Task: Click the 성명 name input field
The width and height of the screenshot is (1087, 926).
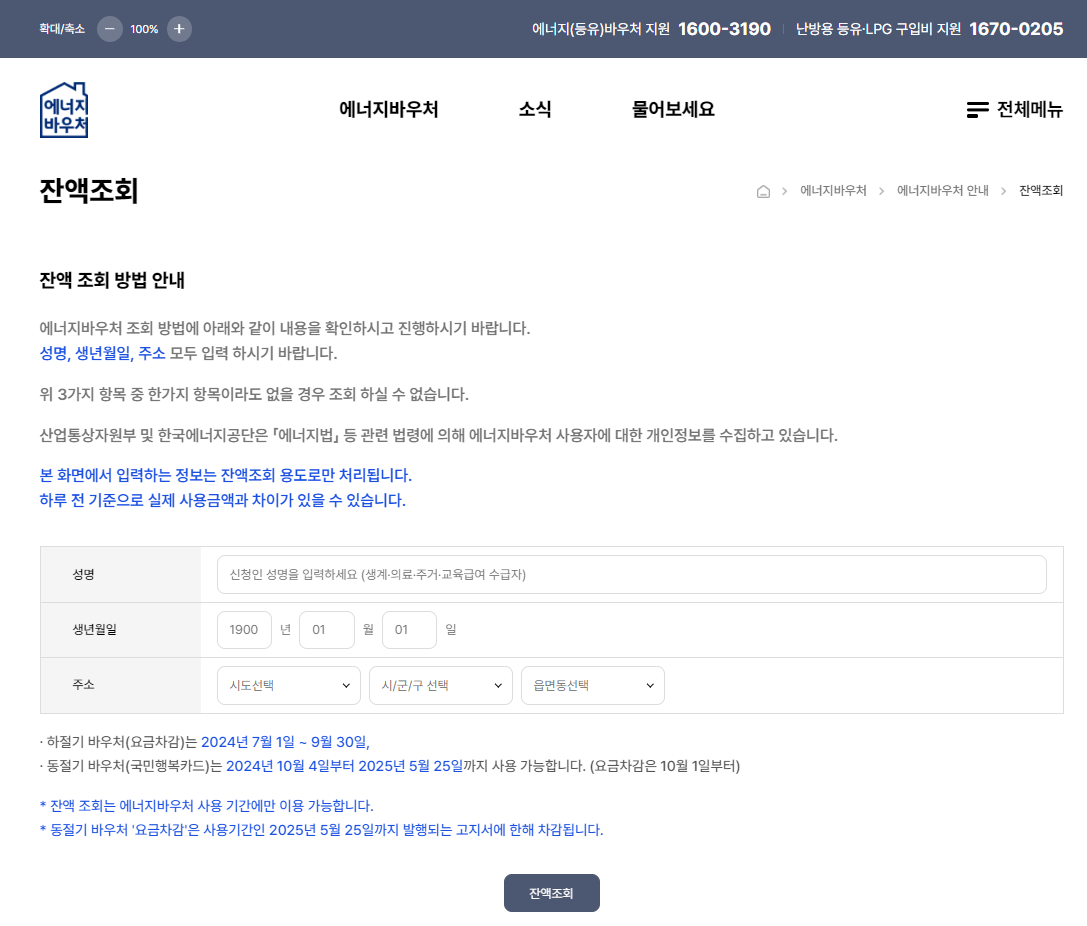Action: [x=631, y=574]
